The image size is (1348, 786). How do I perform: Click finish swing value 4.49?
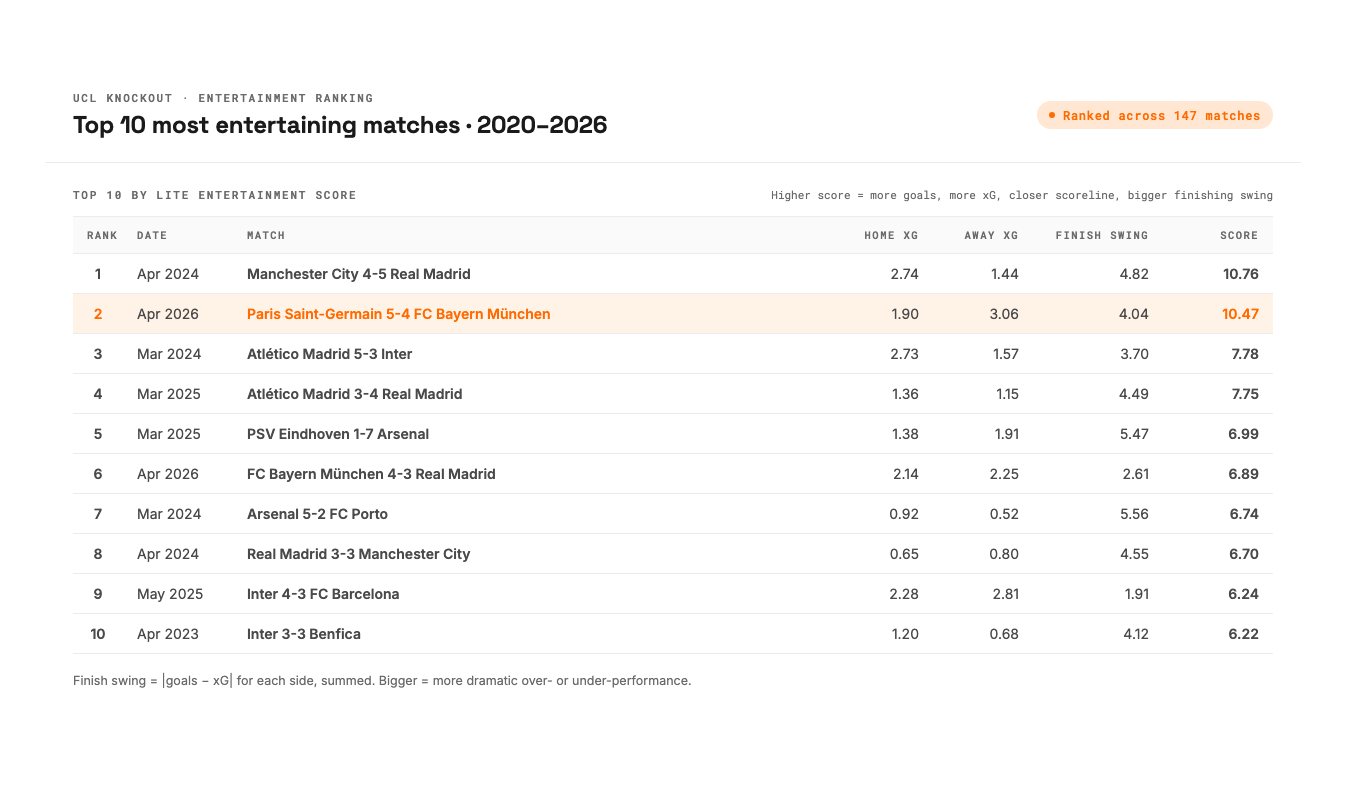(1135, 394)
